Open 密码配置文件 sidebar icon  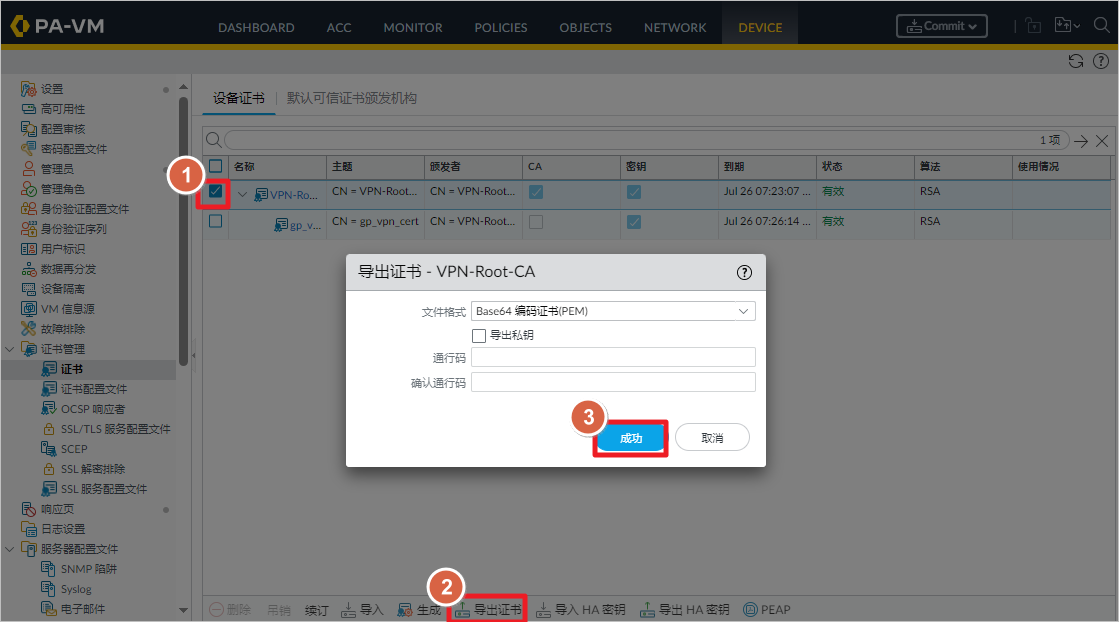[x=29, y=149]
